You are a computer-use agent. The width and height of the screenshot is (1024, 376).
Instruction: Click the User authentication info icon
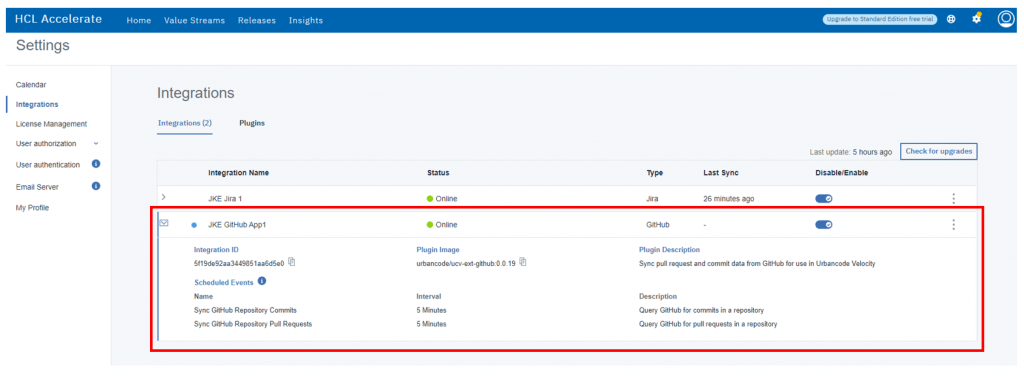point(96,164)
